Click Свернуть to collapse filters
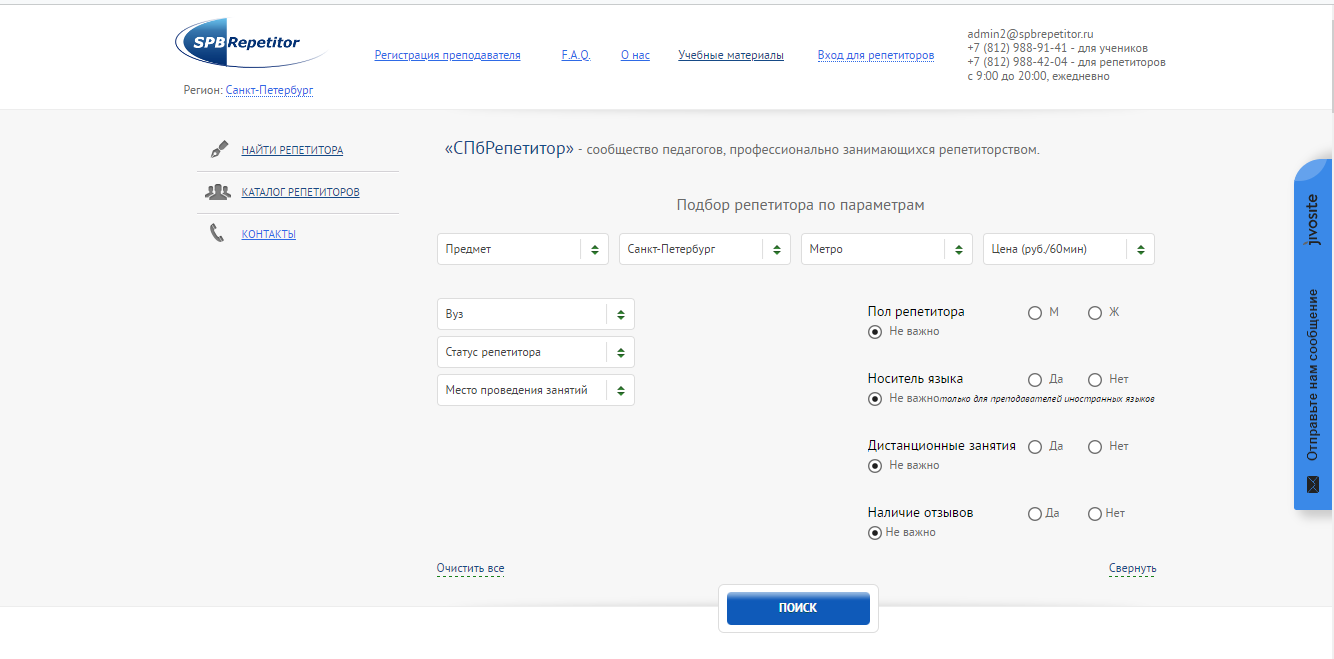1334x659 pixels. tap(1132, 568)
